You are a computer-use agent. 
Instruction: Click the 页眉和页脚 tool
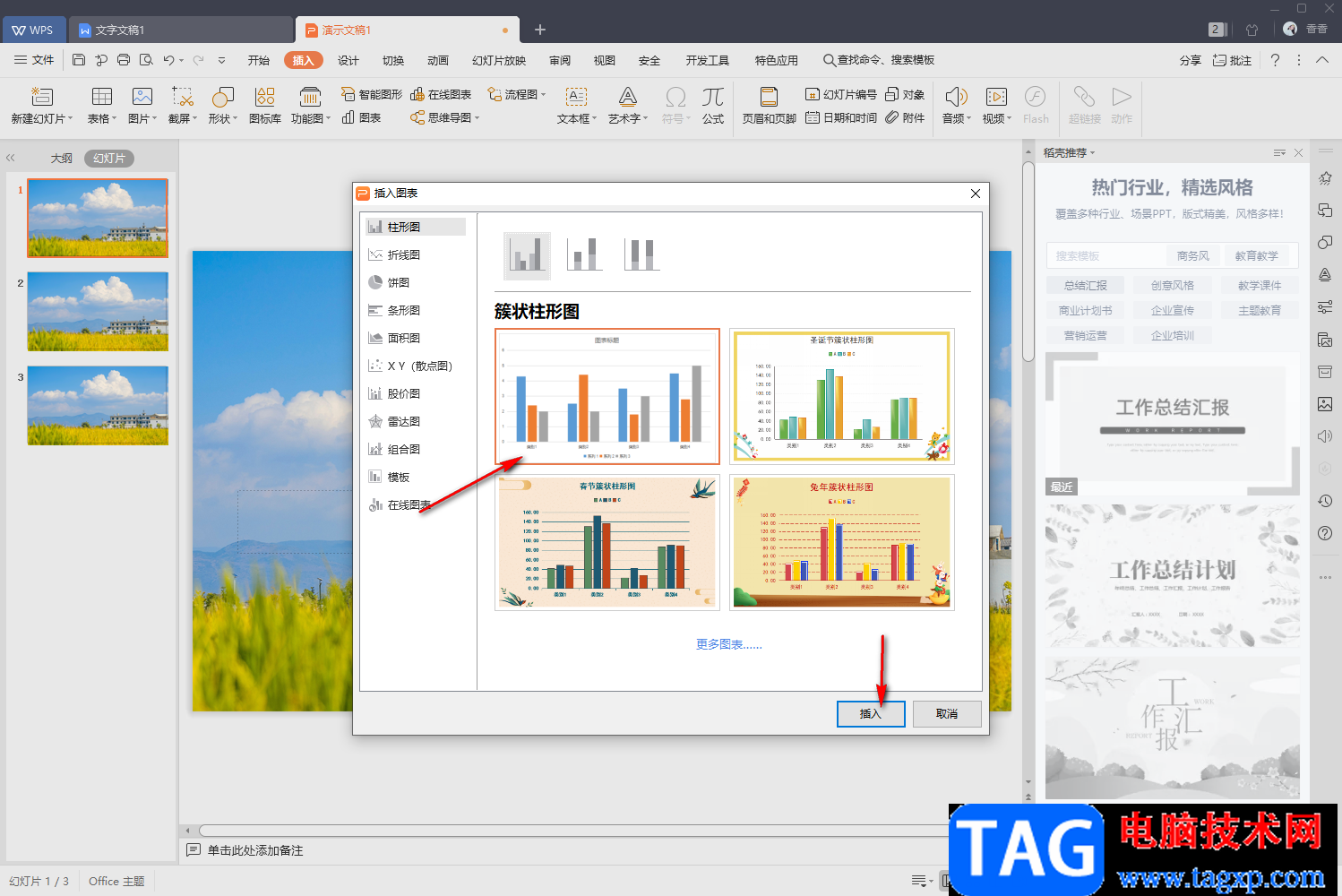click(x=769, y=106)
